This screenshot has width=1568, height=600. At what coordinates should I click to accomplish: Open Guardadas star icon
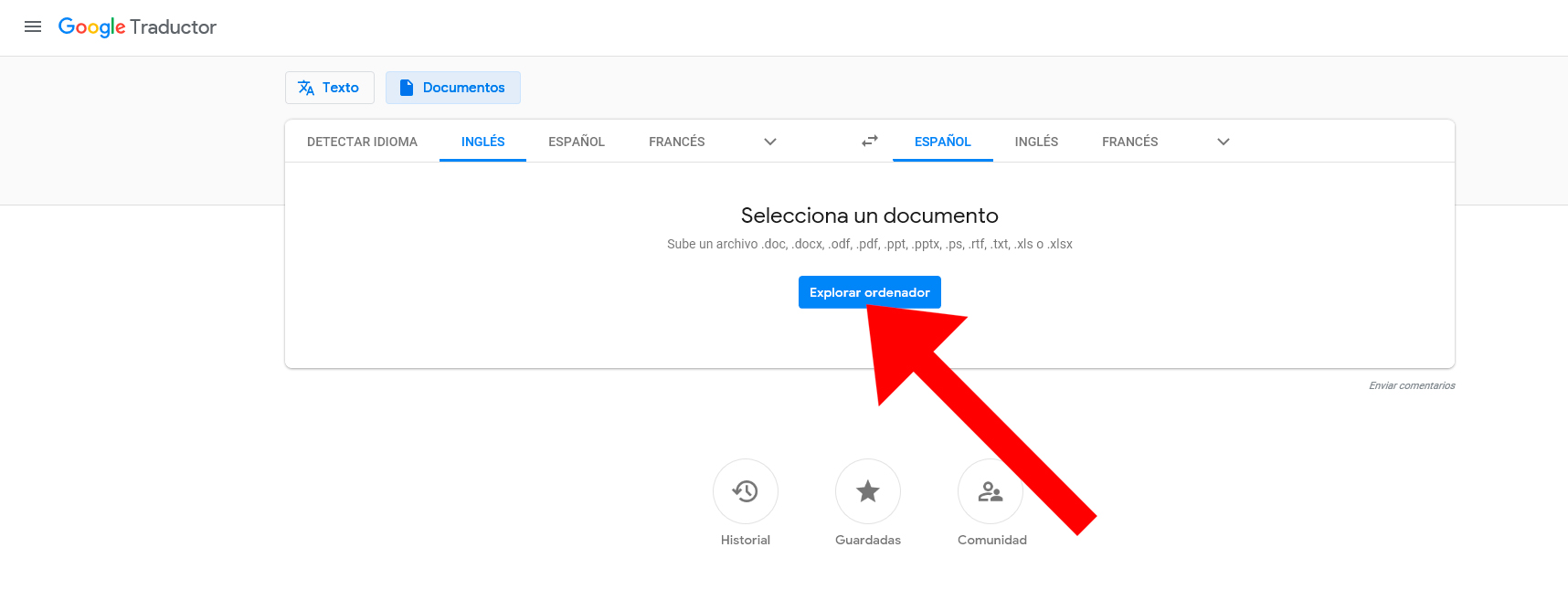[868, 491]
